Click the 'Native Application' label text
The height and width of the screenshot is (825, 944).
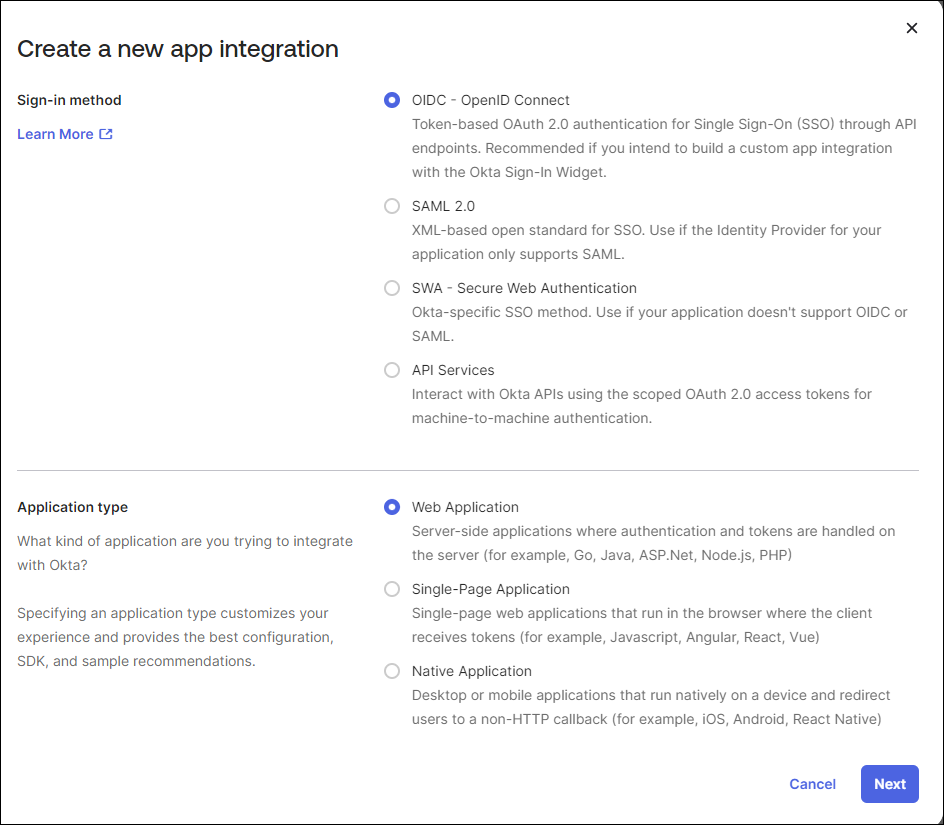click(471, 671)
